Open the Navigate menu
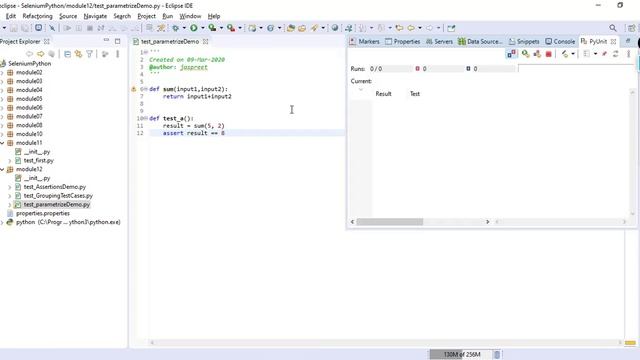The width and height of the screenshot is (640, 360). tap(95, 16)
